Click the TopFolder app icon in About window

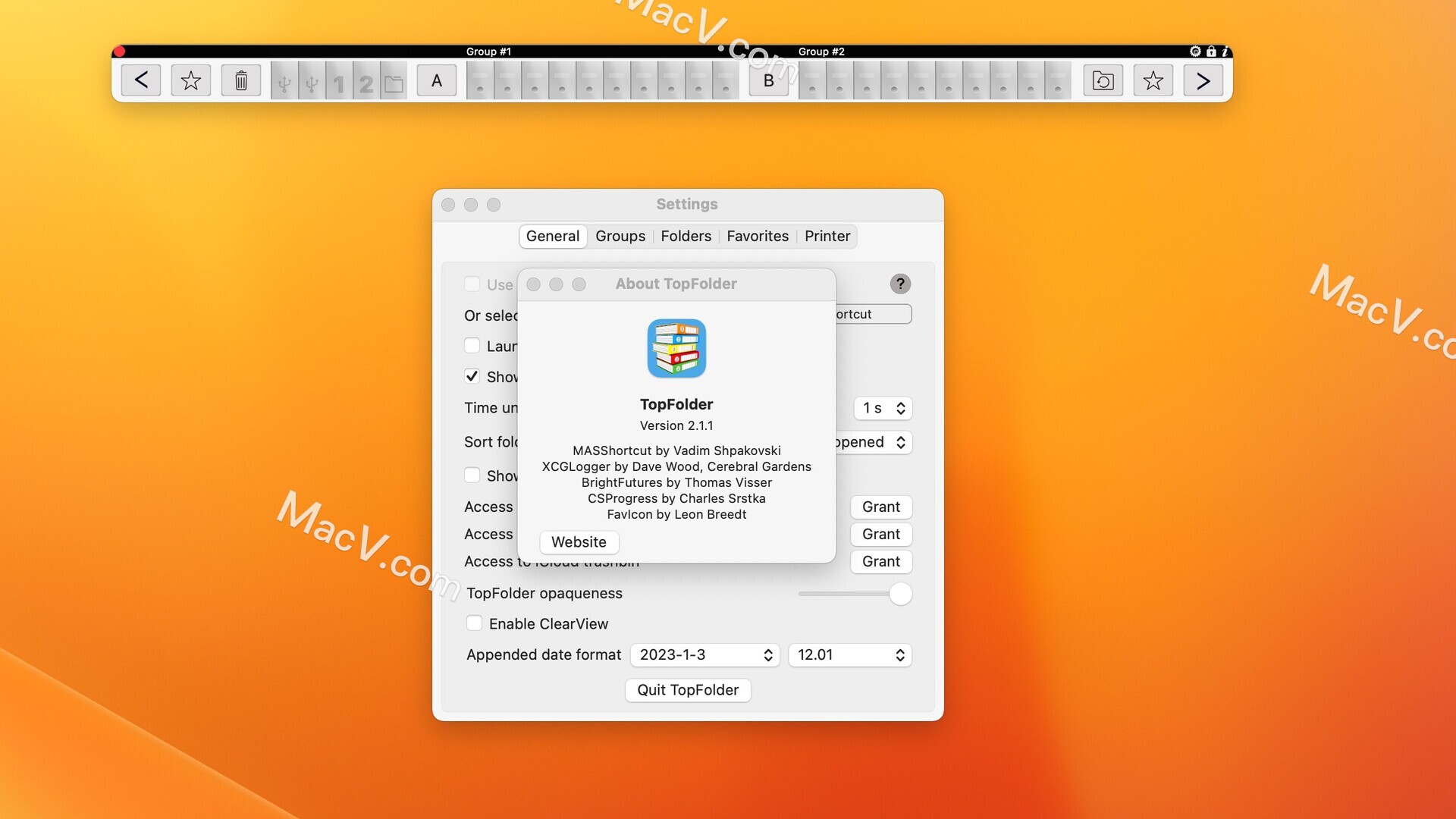coord(676,348)
